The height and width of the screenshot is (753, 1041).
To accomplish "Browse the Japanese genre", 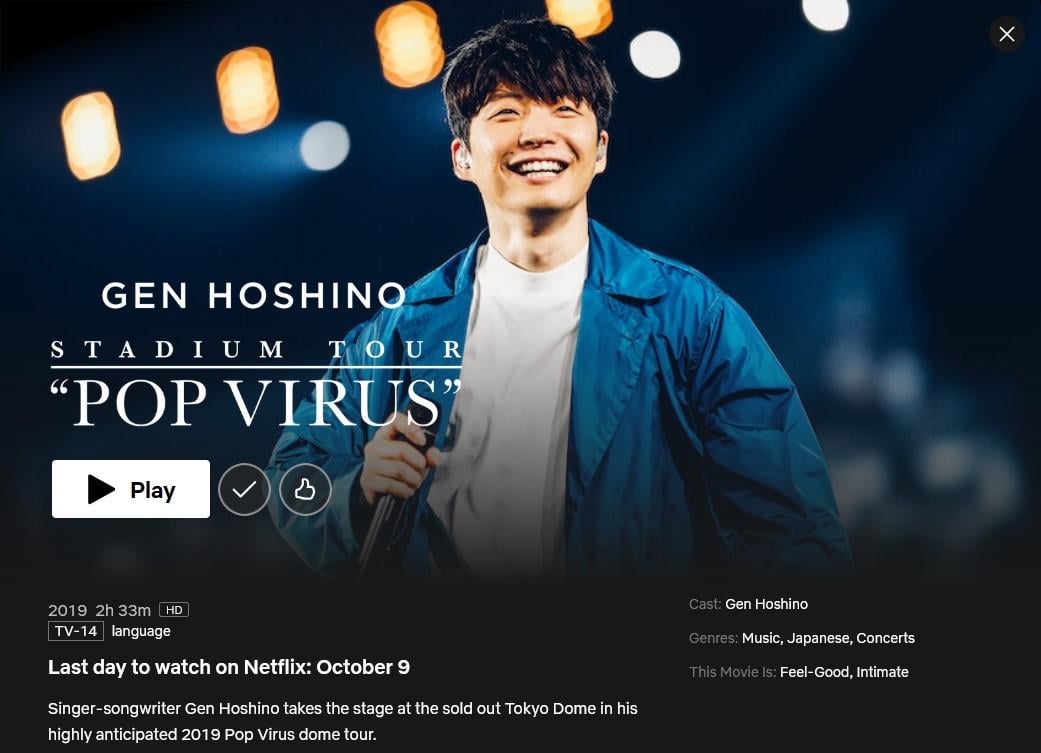I will (x=819, y=638).
